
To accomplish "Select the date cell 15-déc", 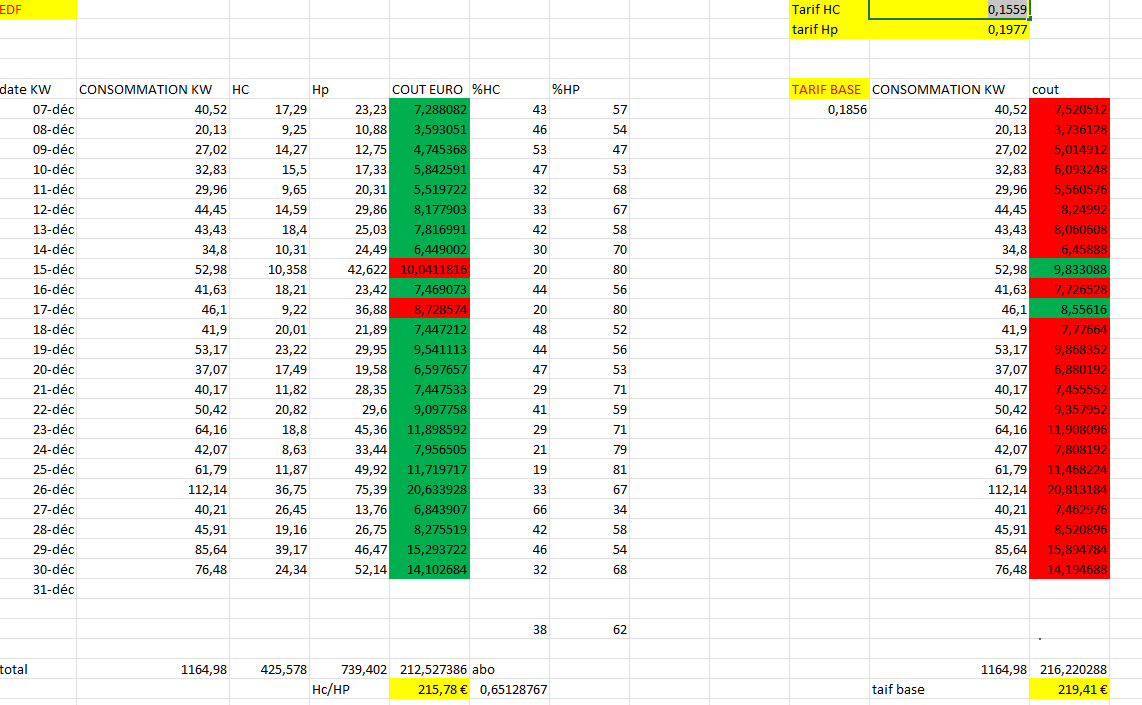I will point(38,269).
